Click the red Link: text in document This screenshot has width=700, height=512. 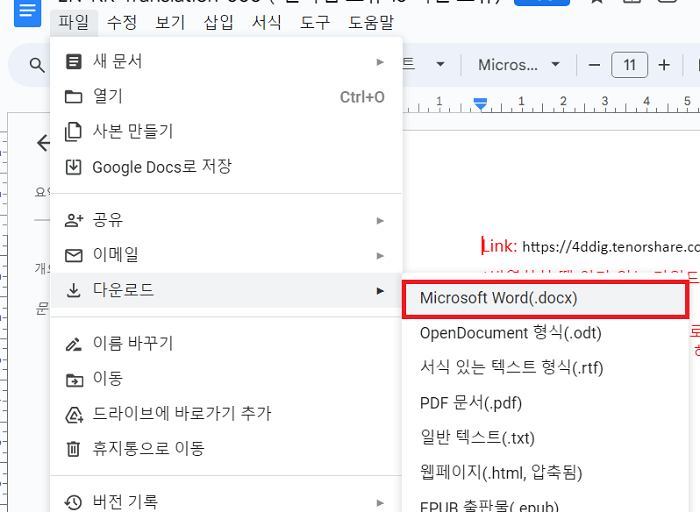click(x=500, y=246)
